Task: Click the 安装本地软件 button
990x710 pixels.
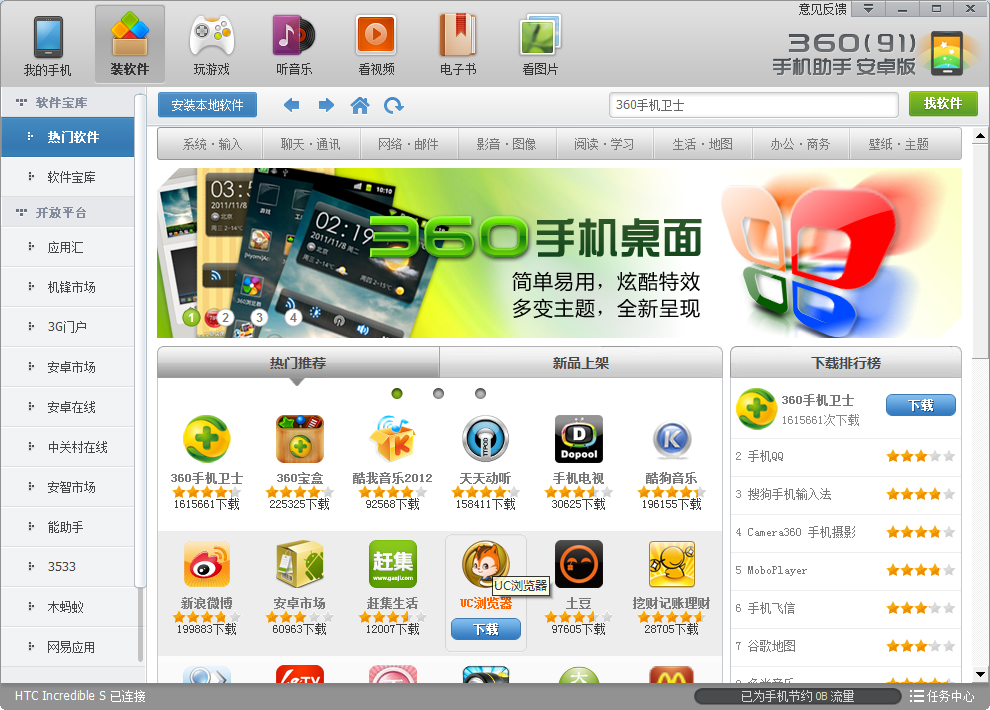Action: (x=207, y=105)
